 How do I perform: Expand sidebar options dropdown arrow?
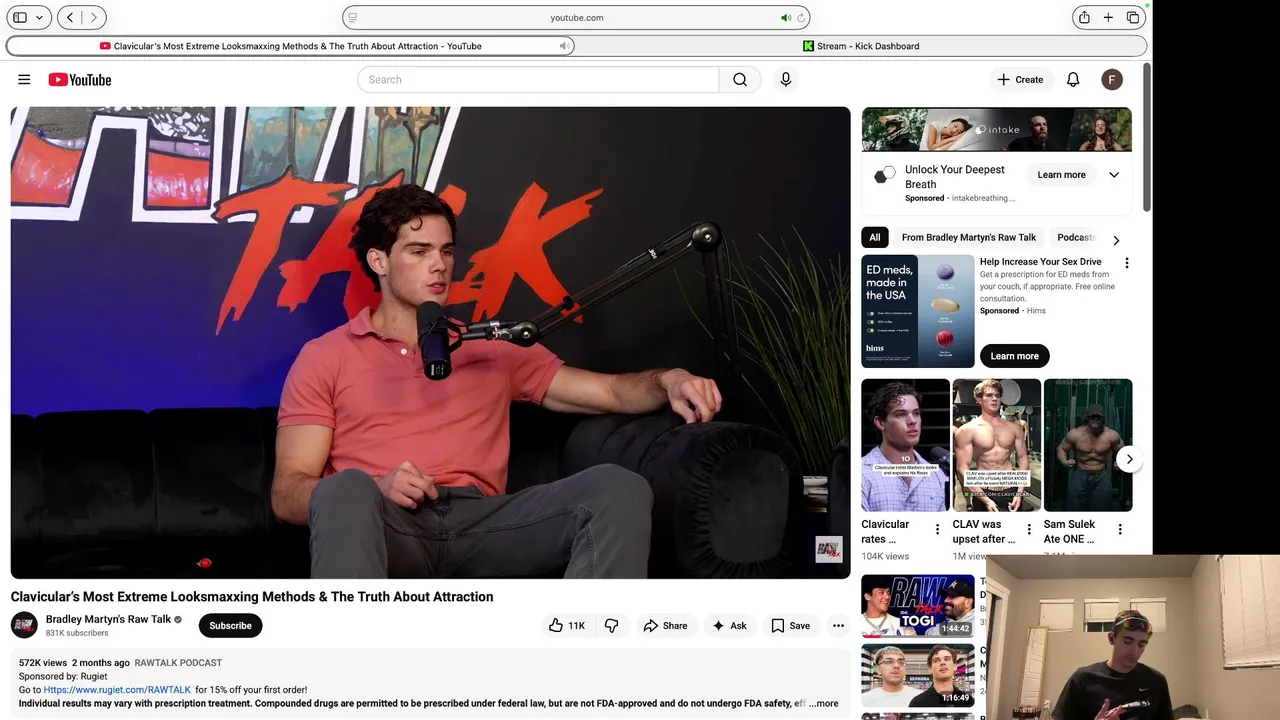40,17
